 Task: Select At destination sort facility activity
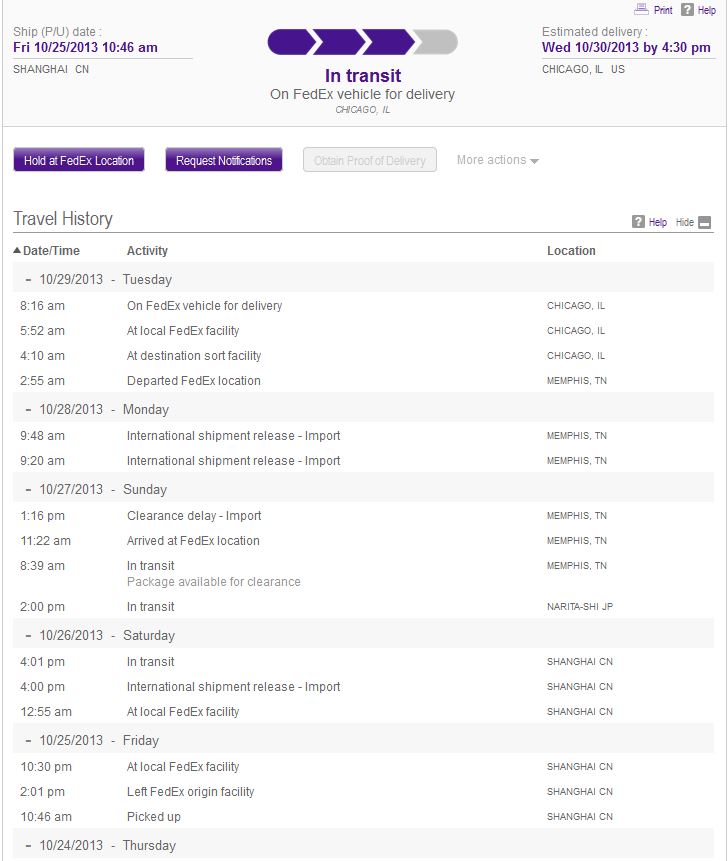pyautogui.click(x=194, y=356)
